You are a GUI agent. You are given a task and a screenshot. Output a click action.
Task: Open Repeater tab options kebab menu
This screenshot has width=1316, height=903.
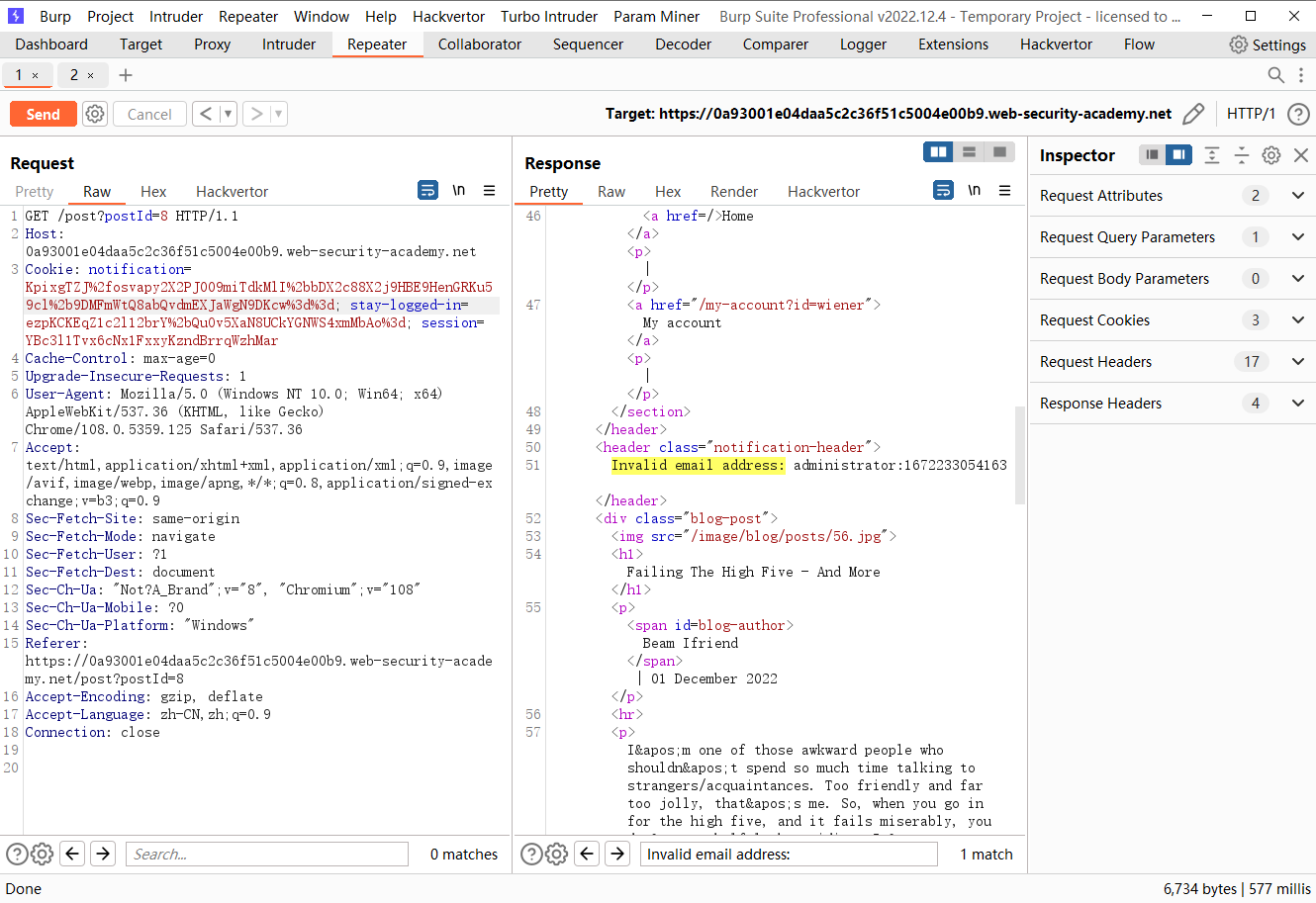click(1300, 75)
